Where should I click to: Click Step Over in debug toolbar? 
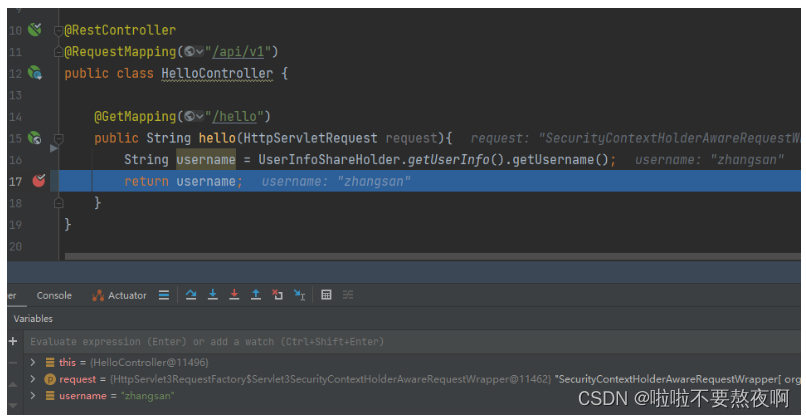(x=191, y=295)
